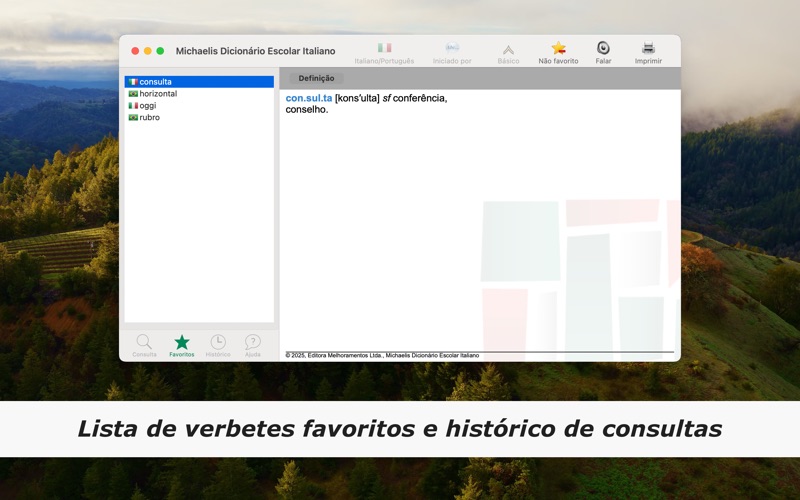The image size is (800, 500).
Task: Click the Falar speaker icon
Action: (603, 48)
